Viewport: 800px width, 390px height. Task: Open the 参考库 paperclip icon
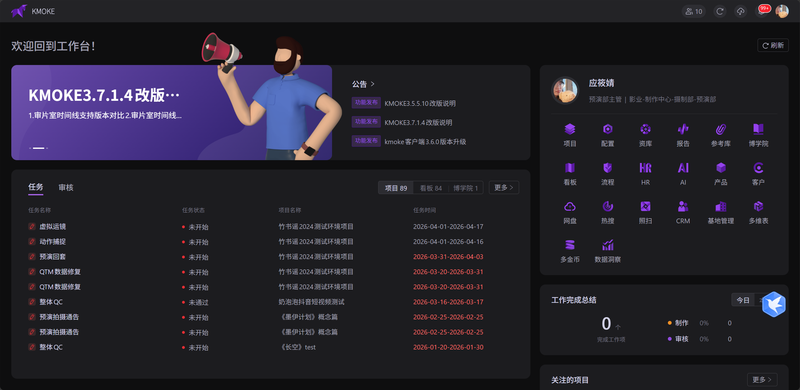click(x=721, y=129)
